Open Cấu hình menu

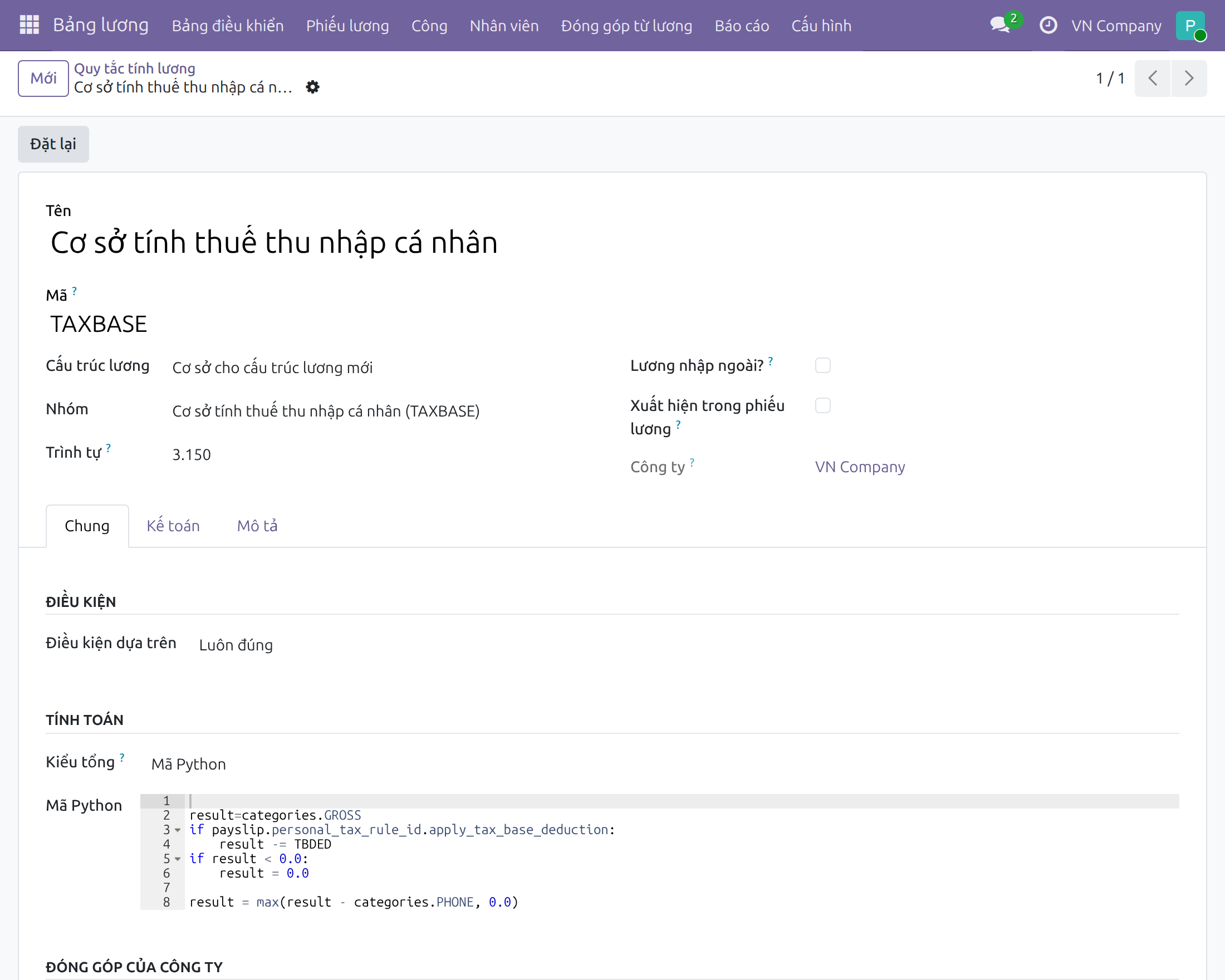point(822,26)
